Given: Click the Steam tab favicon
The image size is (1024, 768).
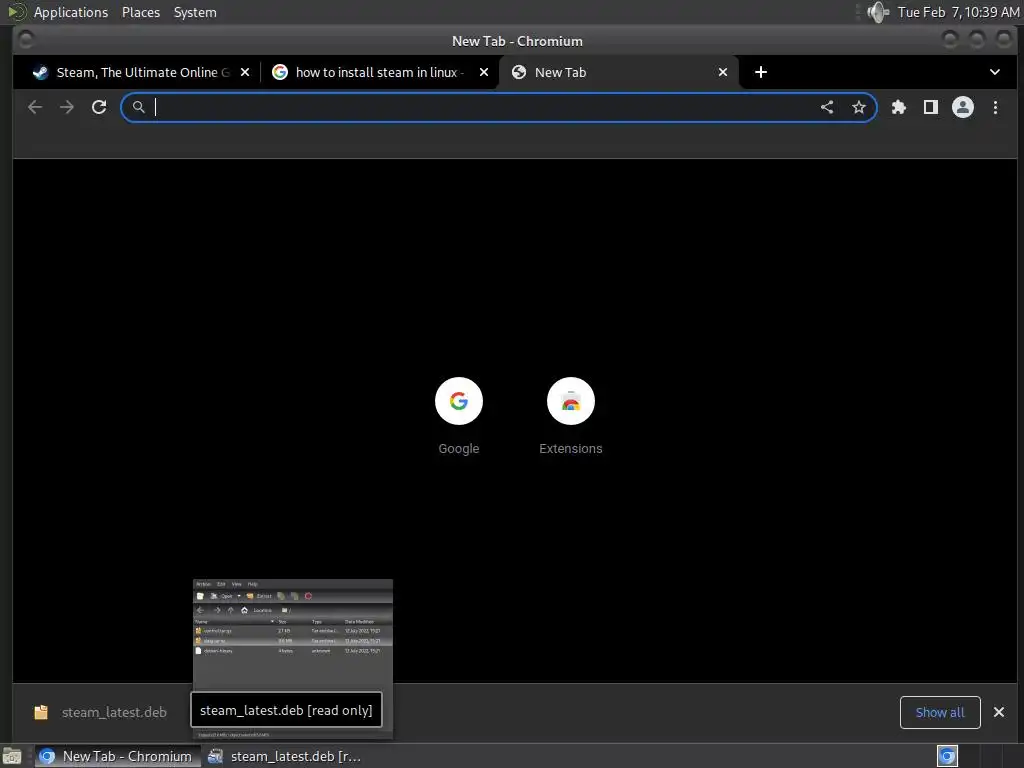Looking at the screenshot, I should (x=40, y=72).
